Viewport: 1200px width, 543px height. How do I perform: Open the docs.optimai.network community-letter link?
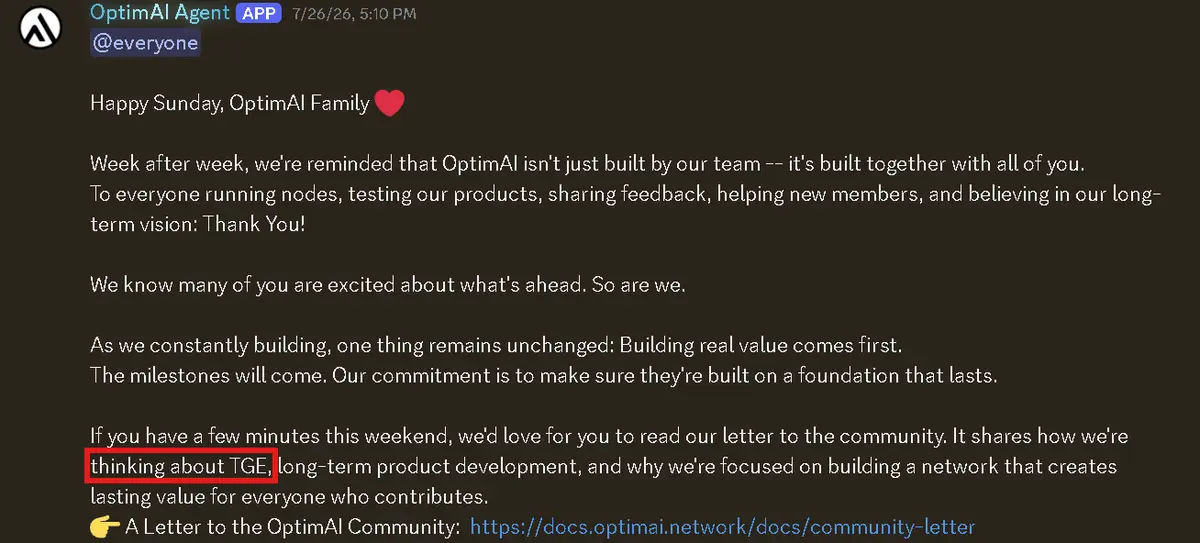pos(722,526)
